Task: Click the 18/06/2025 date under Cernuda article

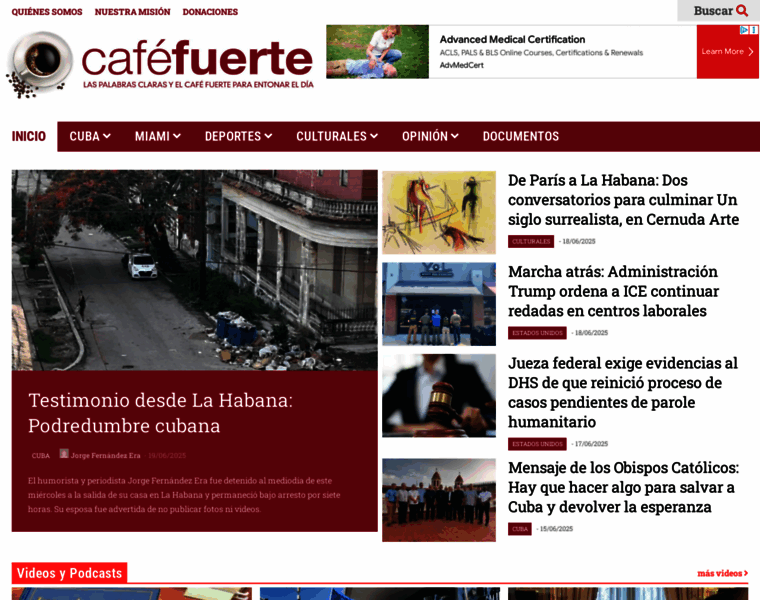Action: tap(579, 241)
